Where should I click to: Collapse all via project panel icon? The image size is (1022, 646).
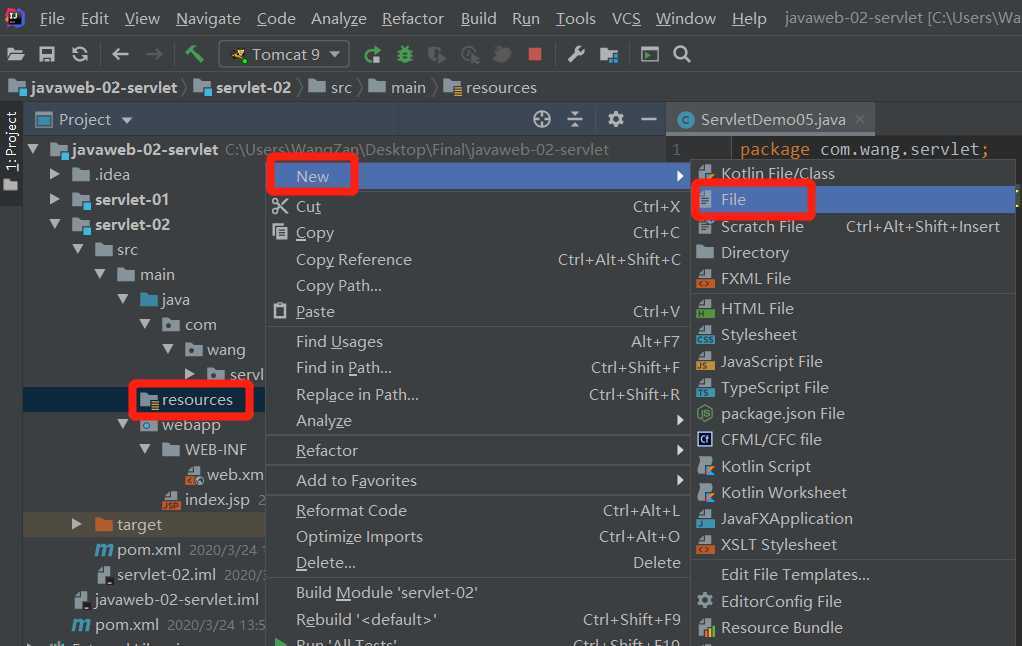[x=575, y=119]
